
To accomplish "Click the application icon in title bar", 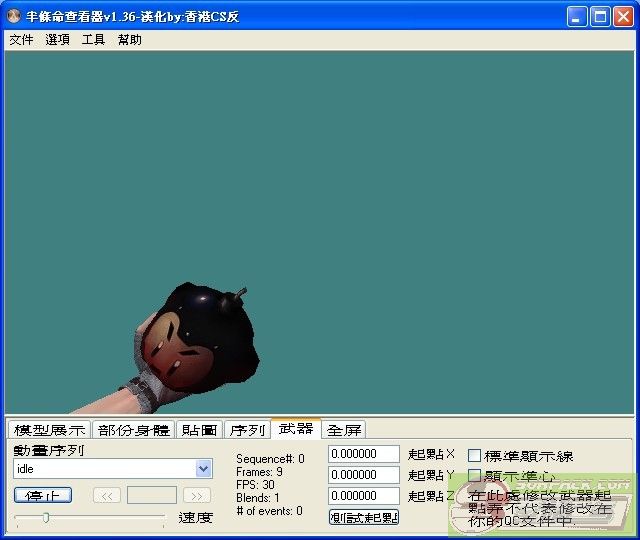I will pos(14,17).
